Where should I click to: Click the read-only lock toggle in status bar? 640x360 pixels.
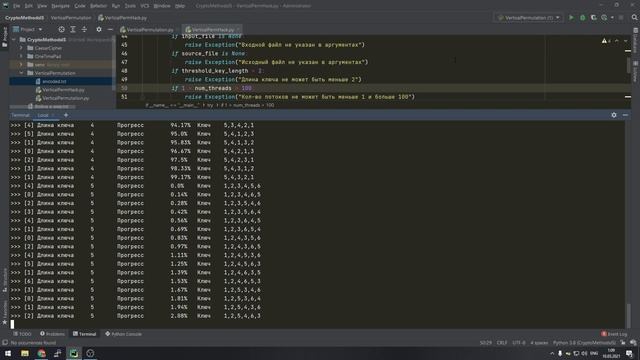[622, 343]
